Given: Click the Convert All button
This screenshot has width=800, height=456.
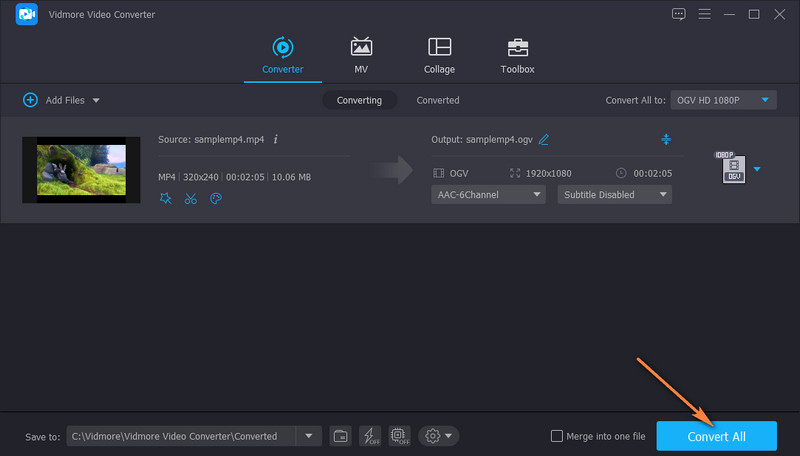Looking at the screenshot, I should click(716, 436).
